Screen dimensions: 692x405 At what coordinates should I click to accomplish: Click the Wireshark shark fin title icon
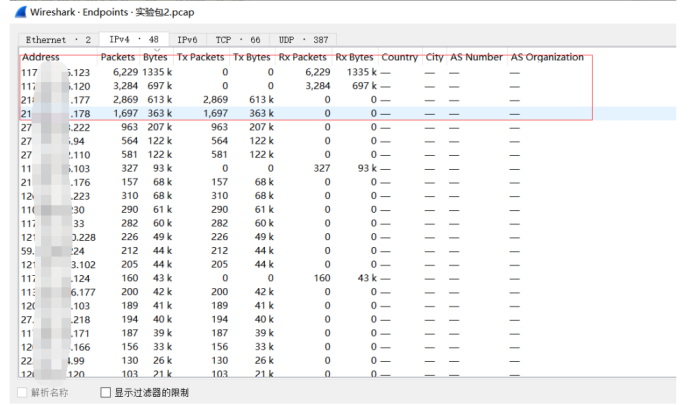(20, 12)
